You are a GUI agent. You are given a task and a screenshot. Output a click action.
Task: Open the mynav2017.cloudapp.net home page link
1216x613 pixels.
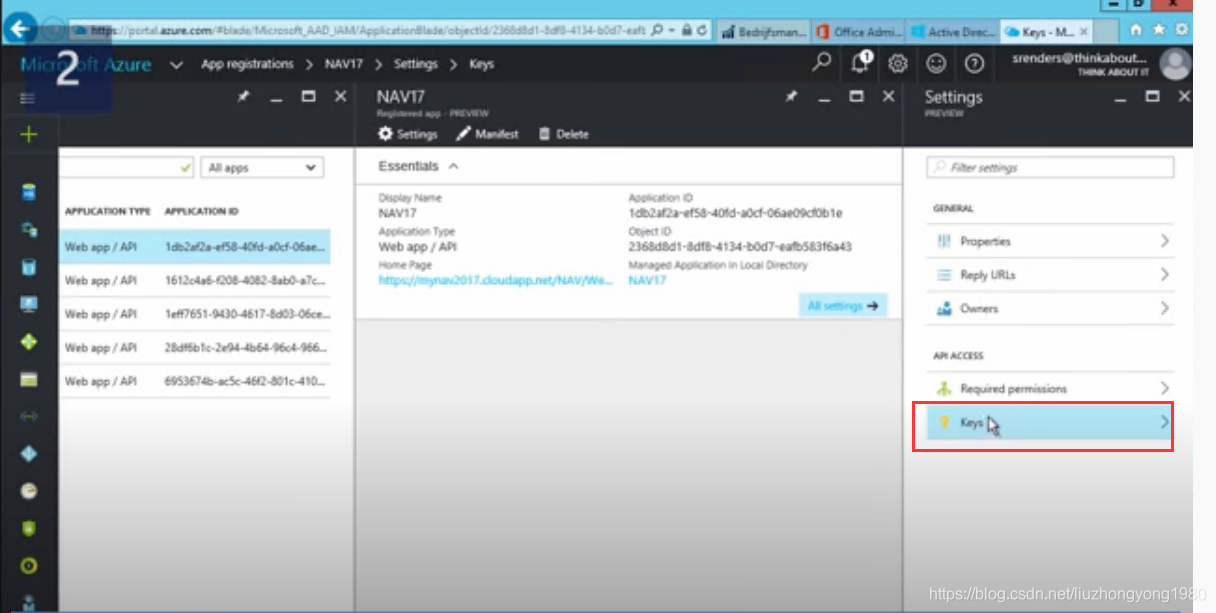click(495, 281)
